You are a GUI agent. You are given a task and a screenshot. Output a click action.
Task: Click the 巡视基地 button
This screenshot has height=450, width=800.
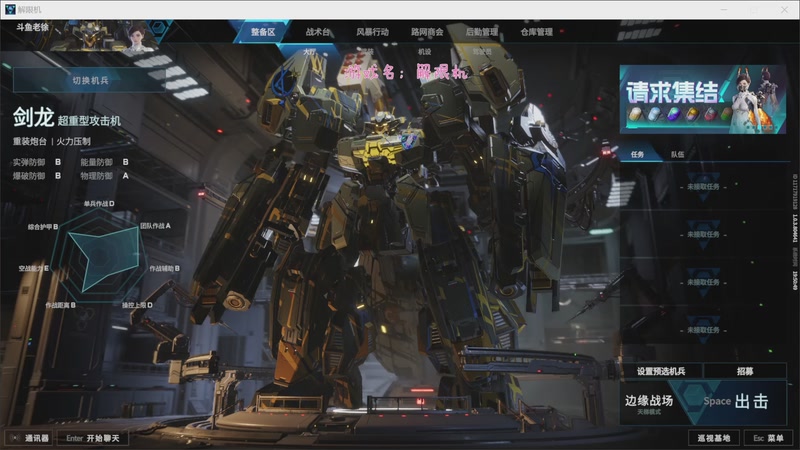[713, 438]
